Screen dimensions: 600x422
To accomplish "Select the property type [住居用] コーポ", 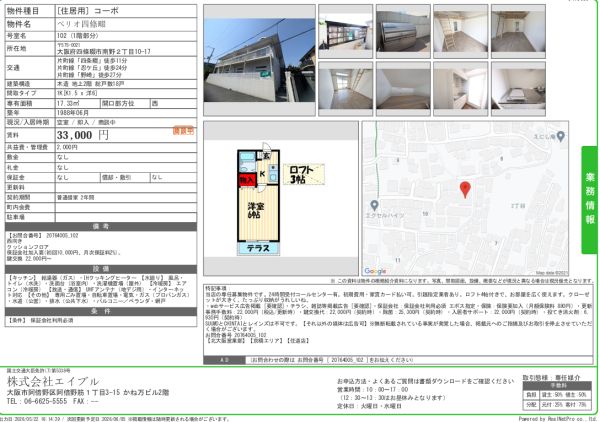I will click(88, 11).
